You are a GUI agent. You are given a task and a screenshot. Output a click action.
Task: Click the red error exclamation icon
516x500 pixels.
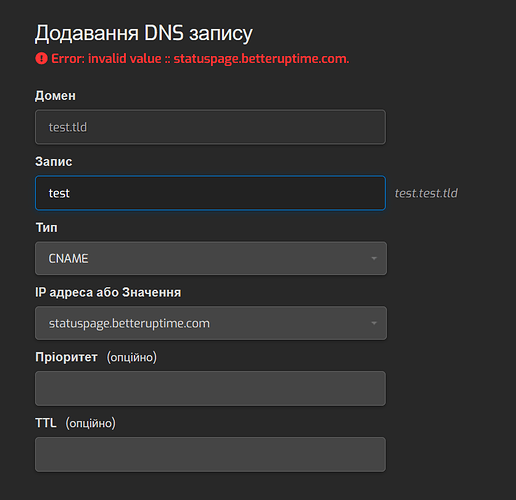click(41, 59)
